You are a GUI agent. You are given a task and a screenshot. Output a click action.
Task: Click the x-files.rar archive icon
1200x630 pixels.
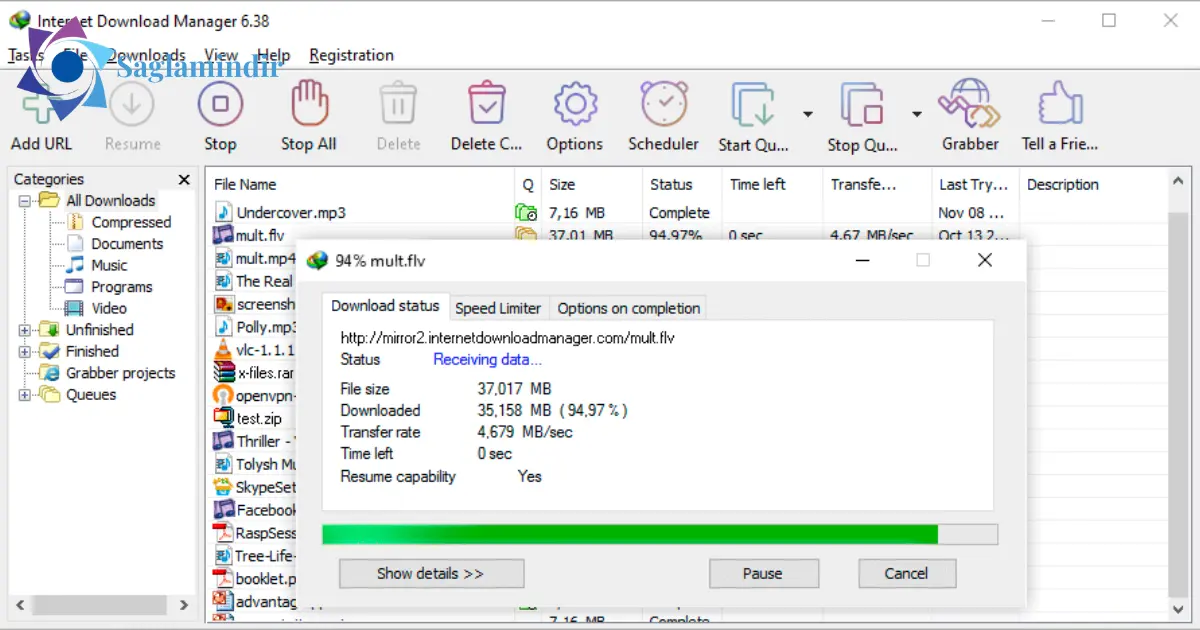click(223, 373)
